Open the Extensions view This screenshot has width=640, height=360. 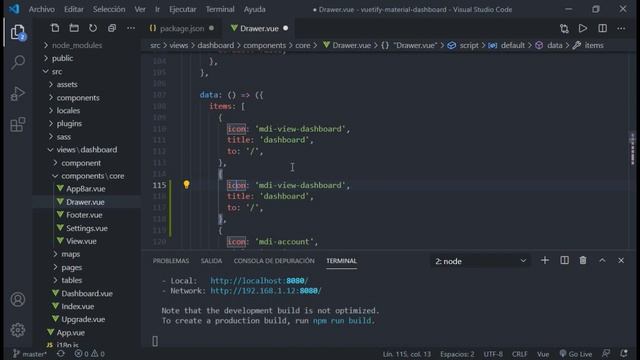18,124
